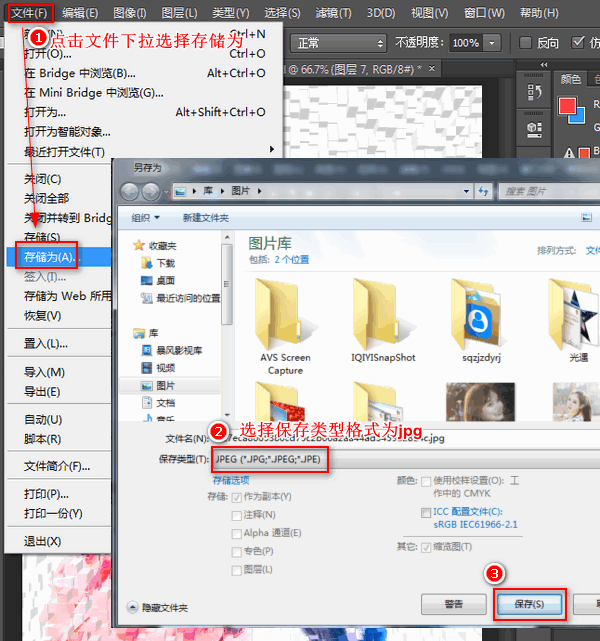This screenshot has width=600, height=641.
Task: Select the IQIYISnapShot folder
Action: [383, 321]
